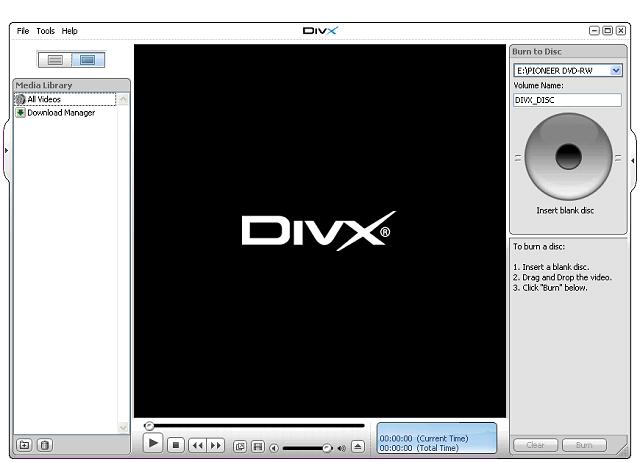
Task: Click the Burn button
Action: point(584,445)
